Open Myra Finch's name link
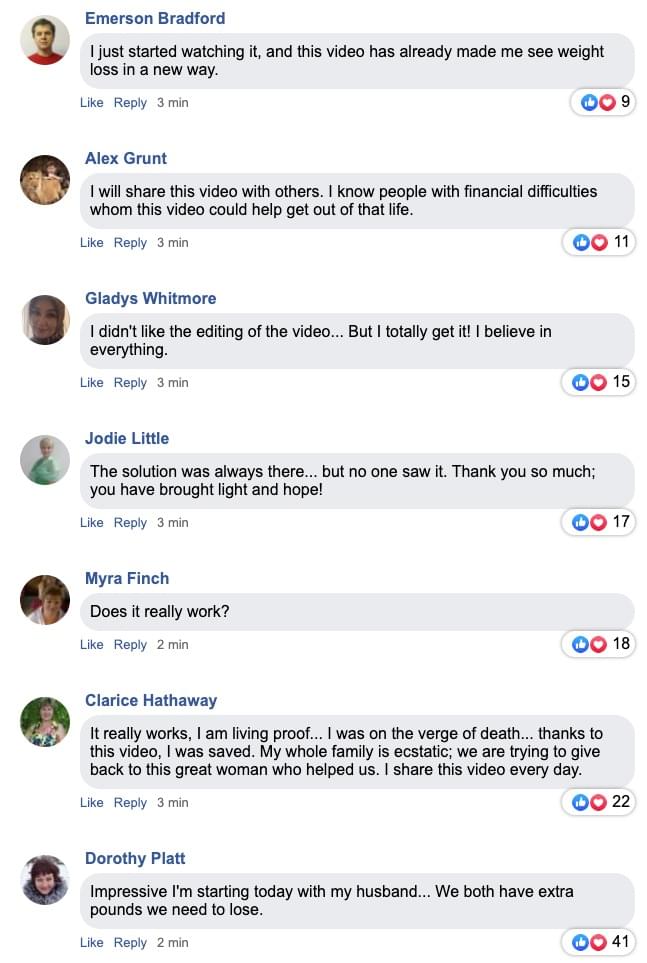The height and width of the screenshot is (963, 647). point(127,579)
